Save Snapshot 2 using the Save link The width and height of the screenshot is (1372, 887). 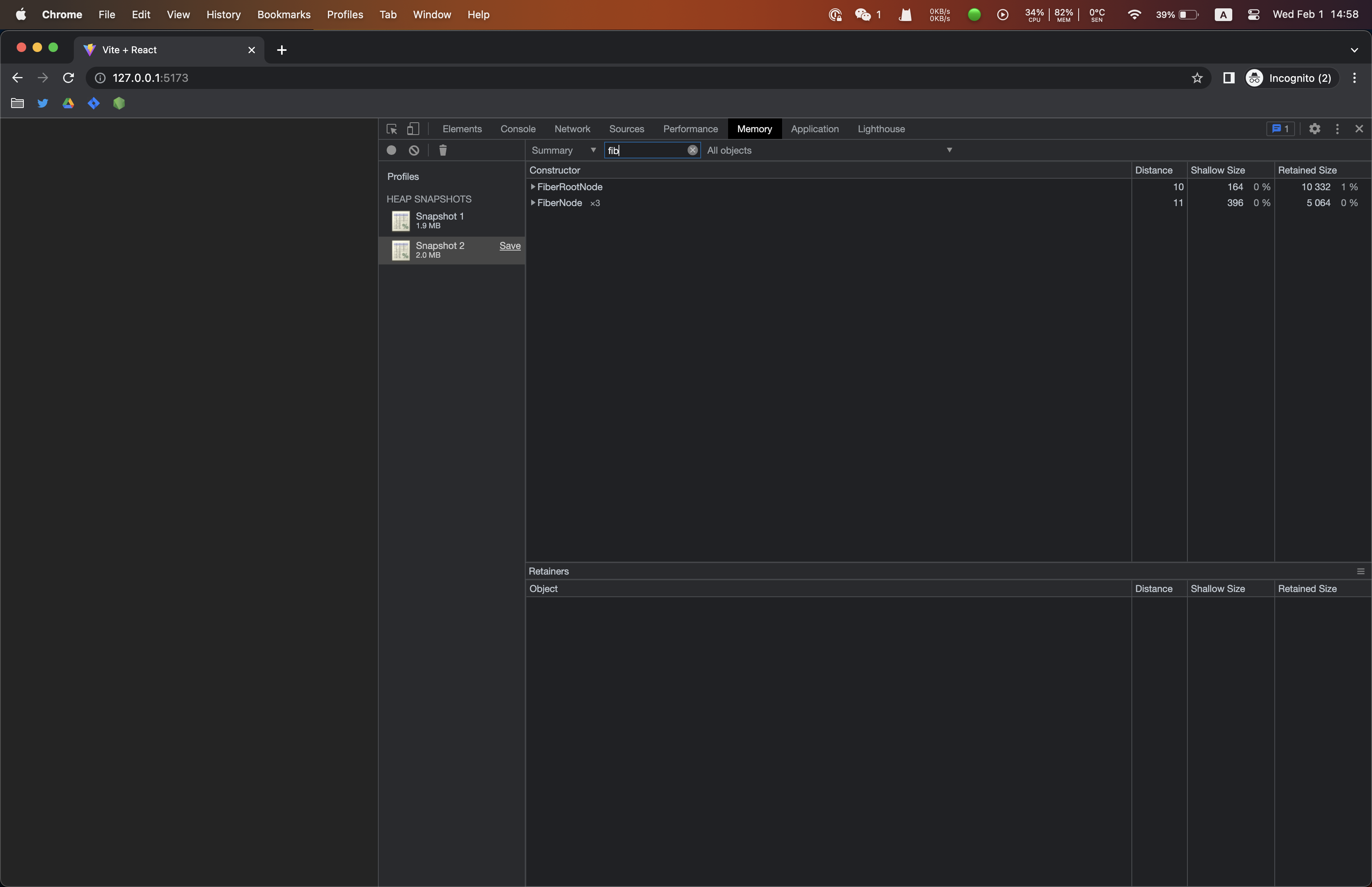pos(510,245)
